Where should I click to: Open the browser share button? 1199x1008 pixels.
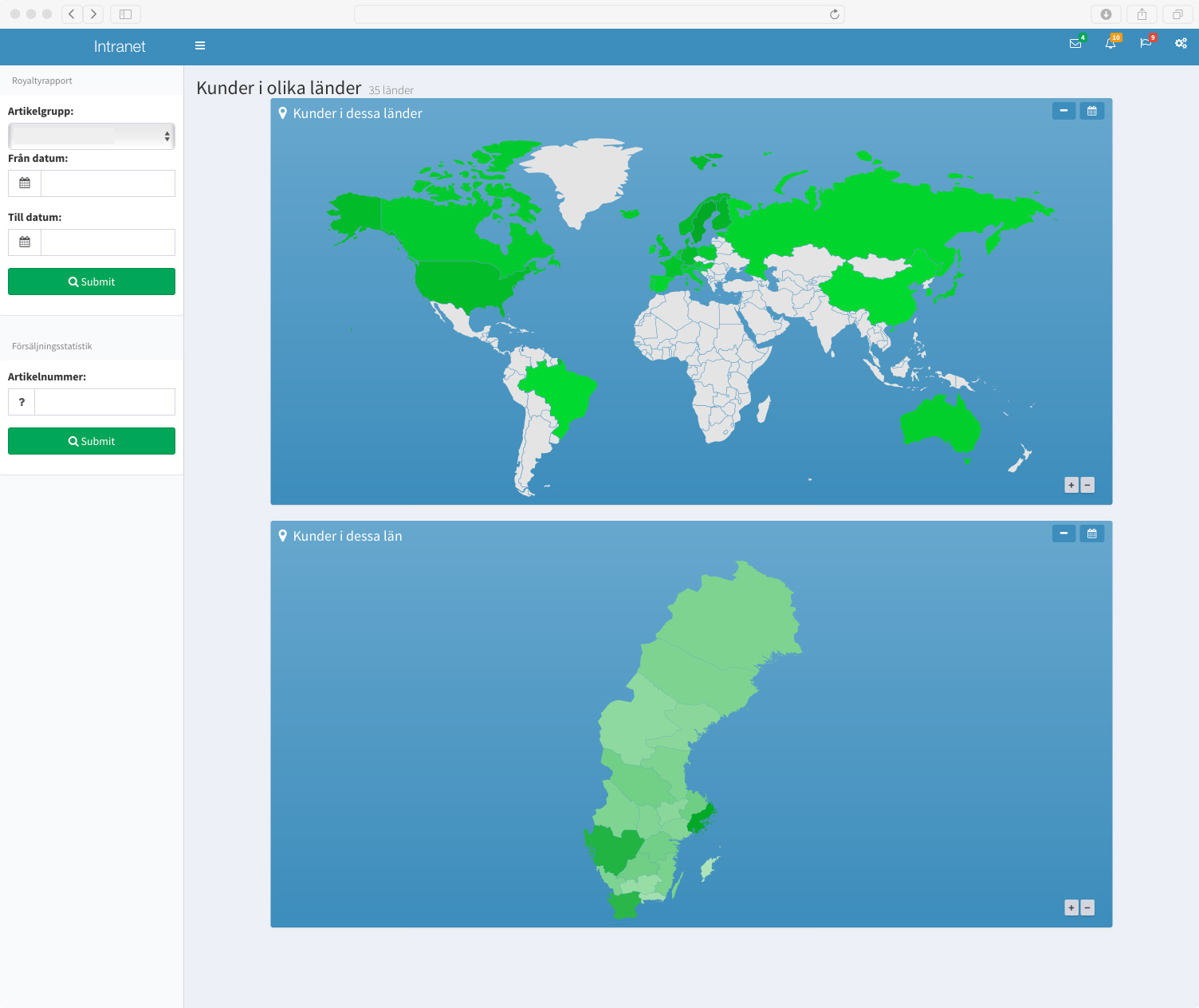point(1142,14)
